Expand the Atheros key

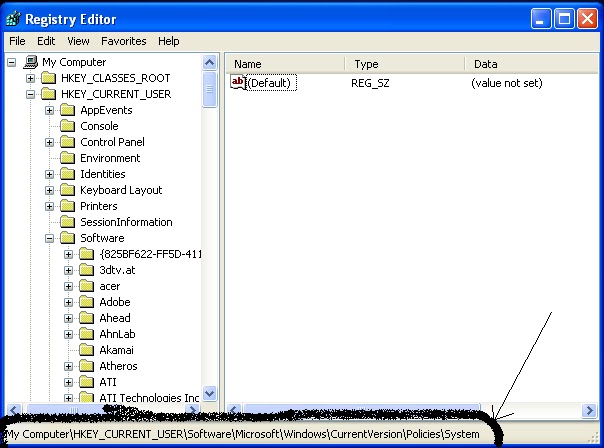click(x=69, y=366)
